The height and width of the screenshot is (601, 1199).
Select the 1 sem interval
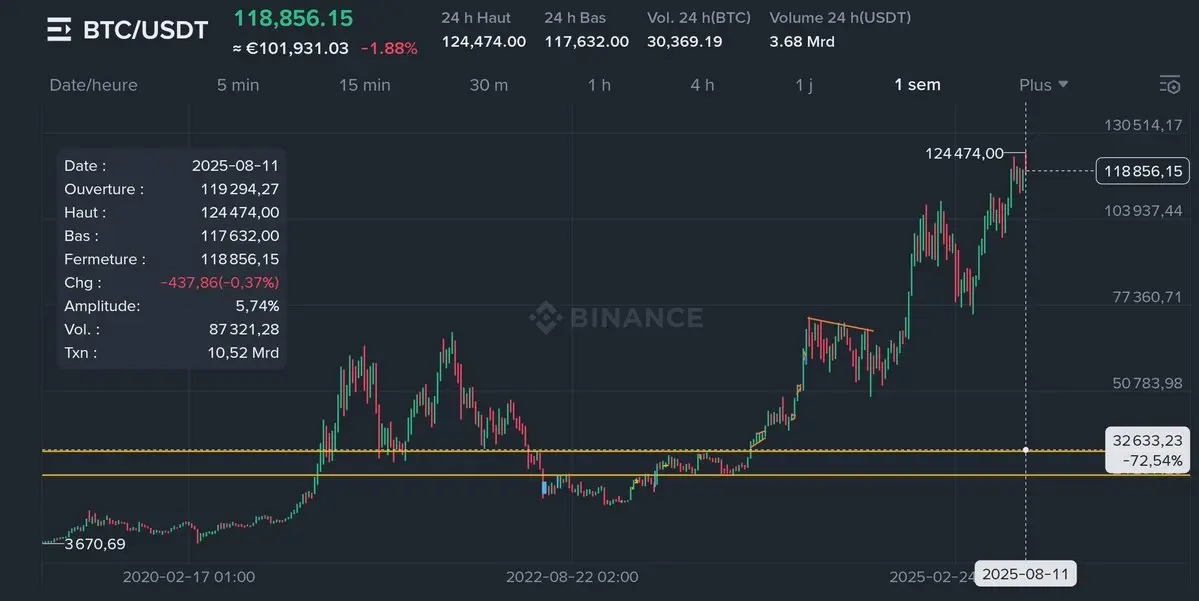tap(918, 85)
